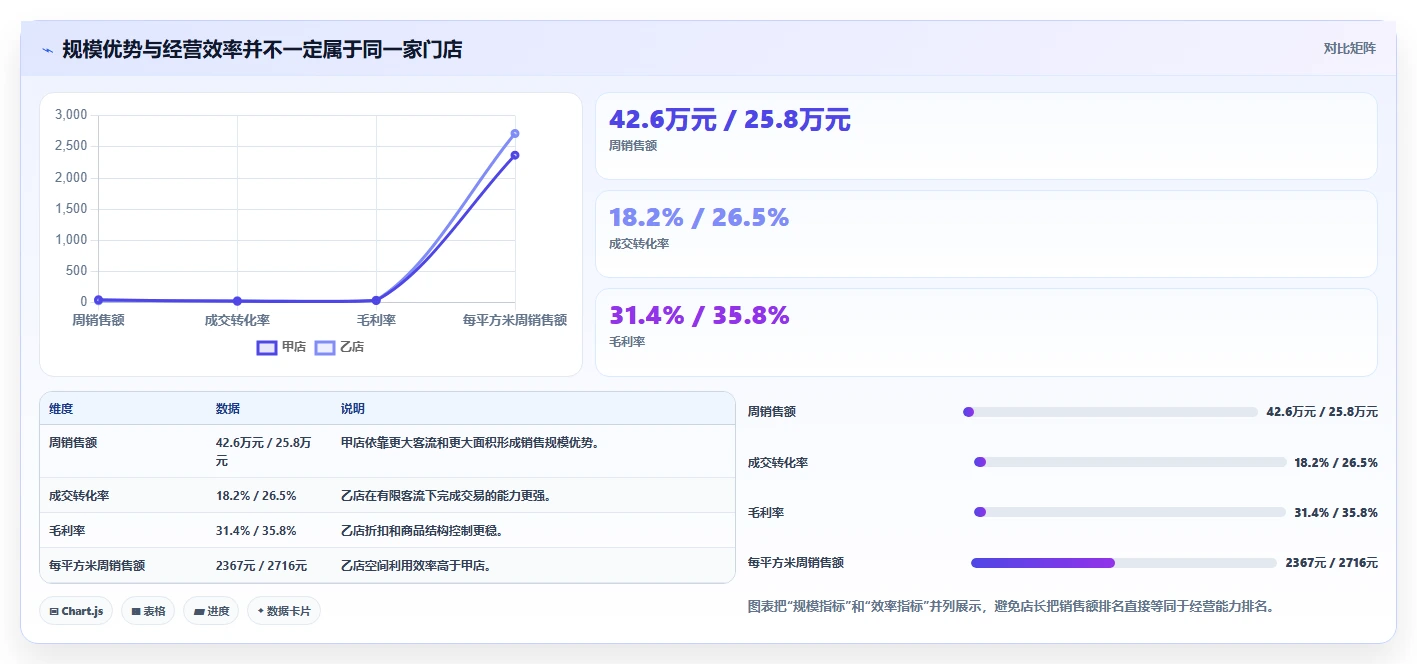Click the 甲店 data point at 每平方米周销售额
Image resolution: width=1417 pixels, height=664 pixels.
click(515, 155)
